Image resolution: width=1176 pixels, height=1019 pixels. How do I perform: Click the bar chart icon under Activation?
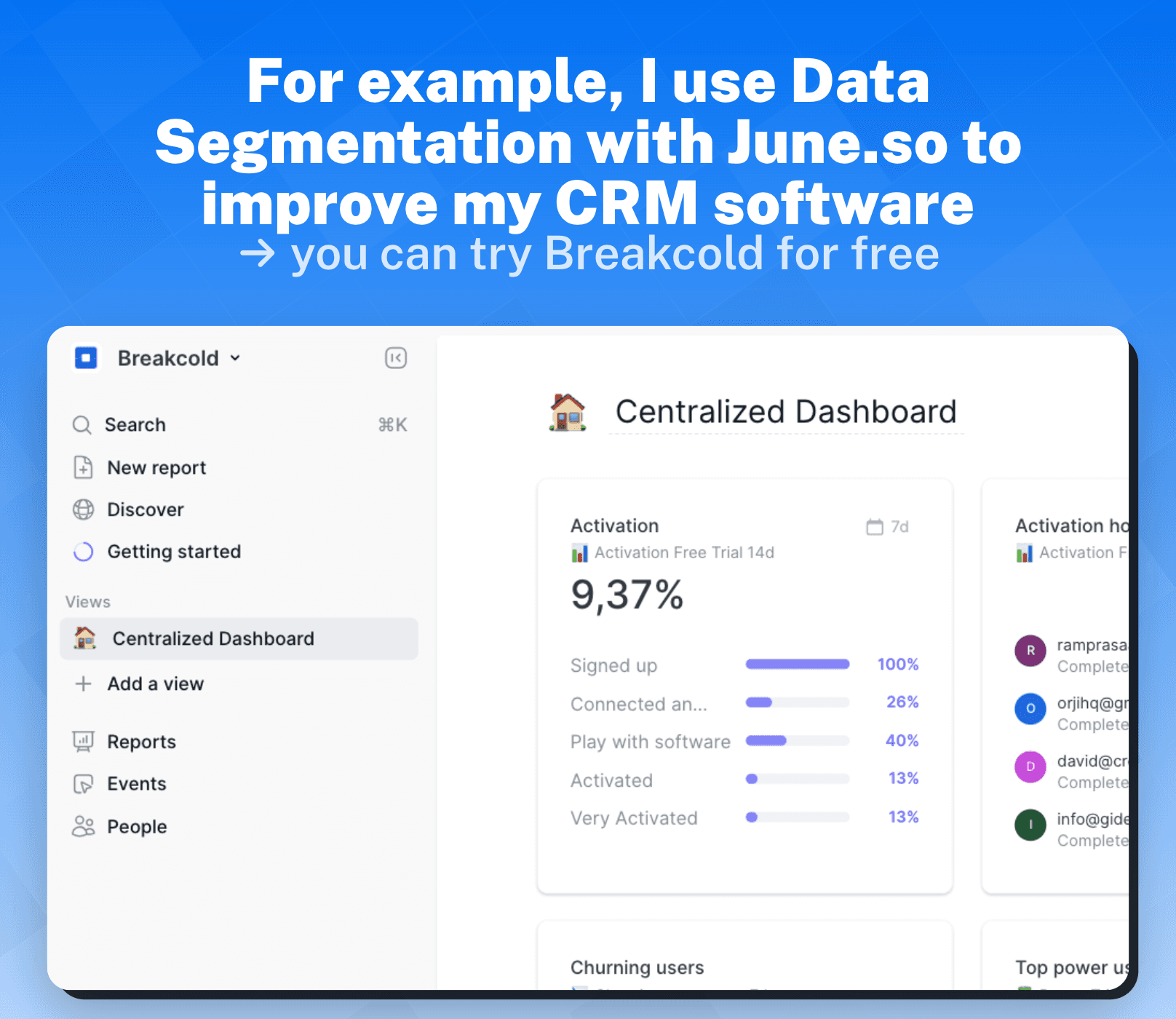[579, 552]
